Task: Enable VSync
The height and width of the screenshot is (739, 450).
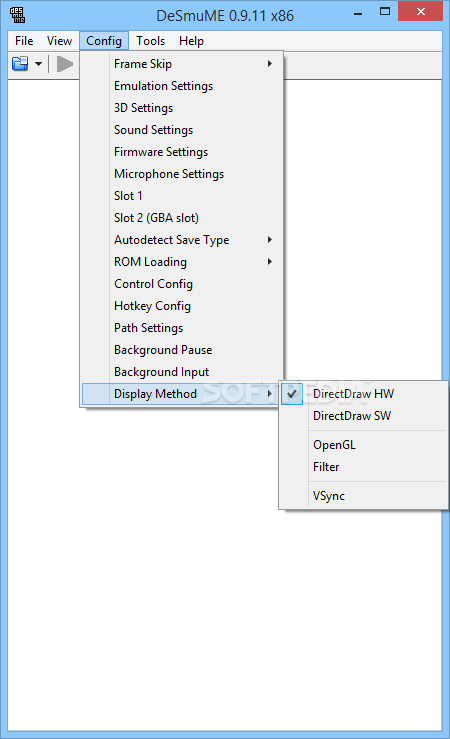Action: pos(363,496)
